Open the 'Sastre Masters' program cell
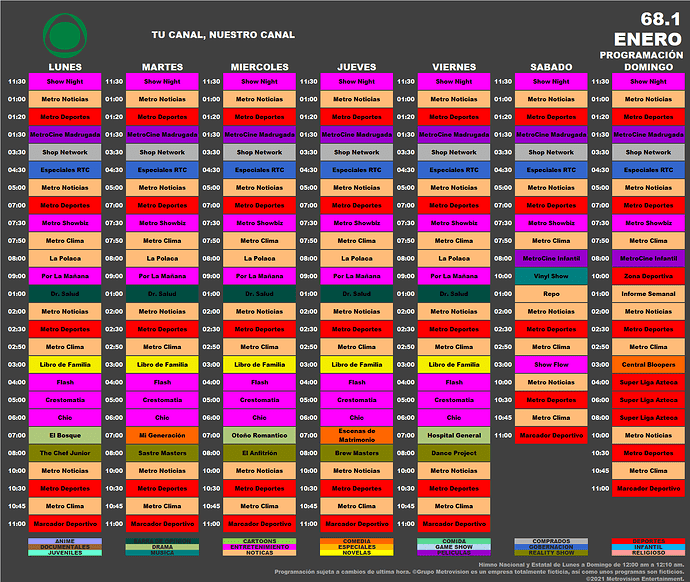The height and width of the screenshot is (582, 690). (x=162, y=453)
